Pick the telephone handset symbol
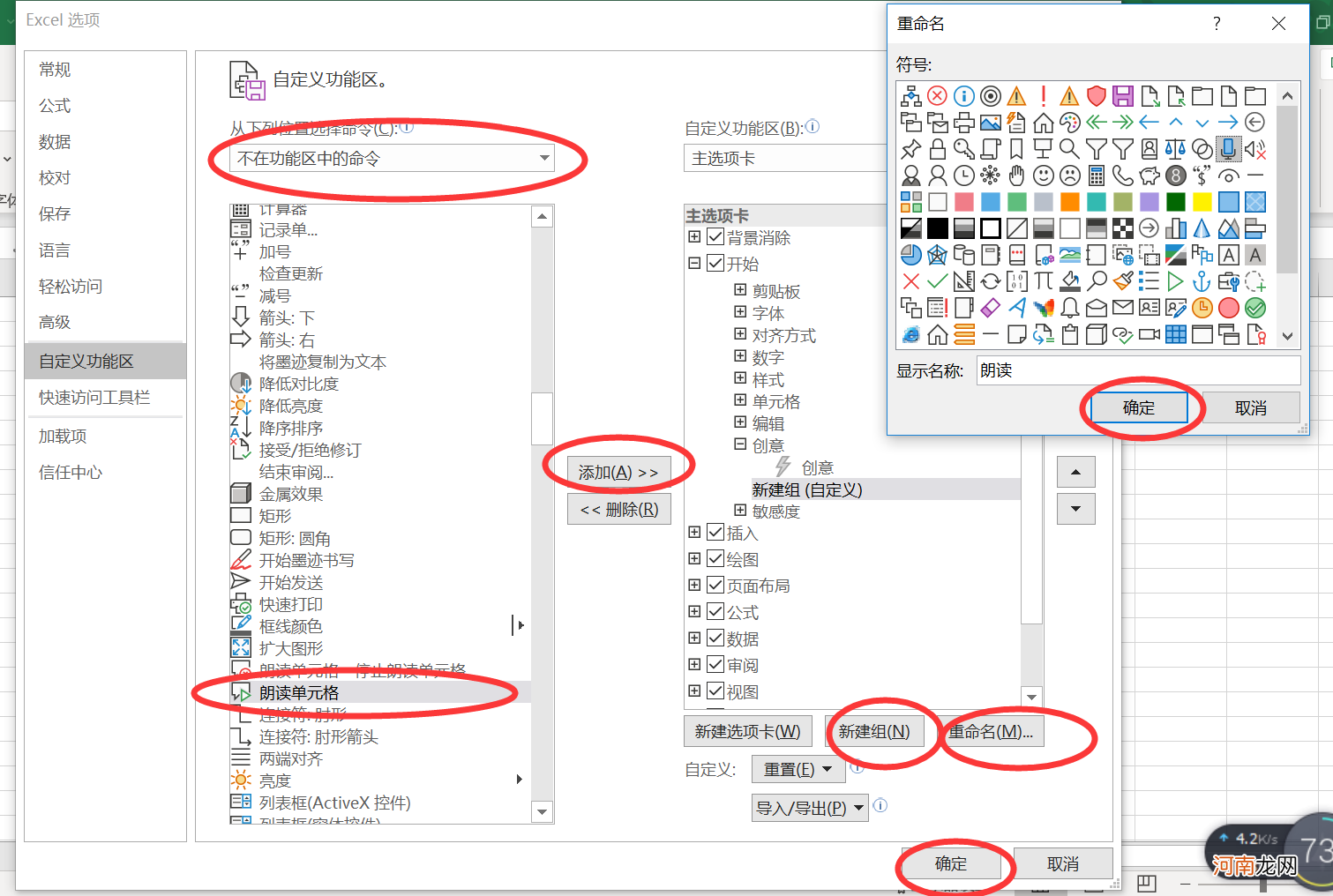The image size is (1333, 896). point(1122,175)
